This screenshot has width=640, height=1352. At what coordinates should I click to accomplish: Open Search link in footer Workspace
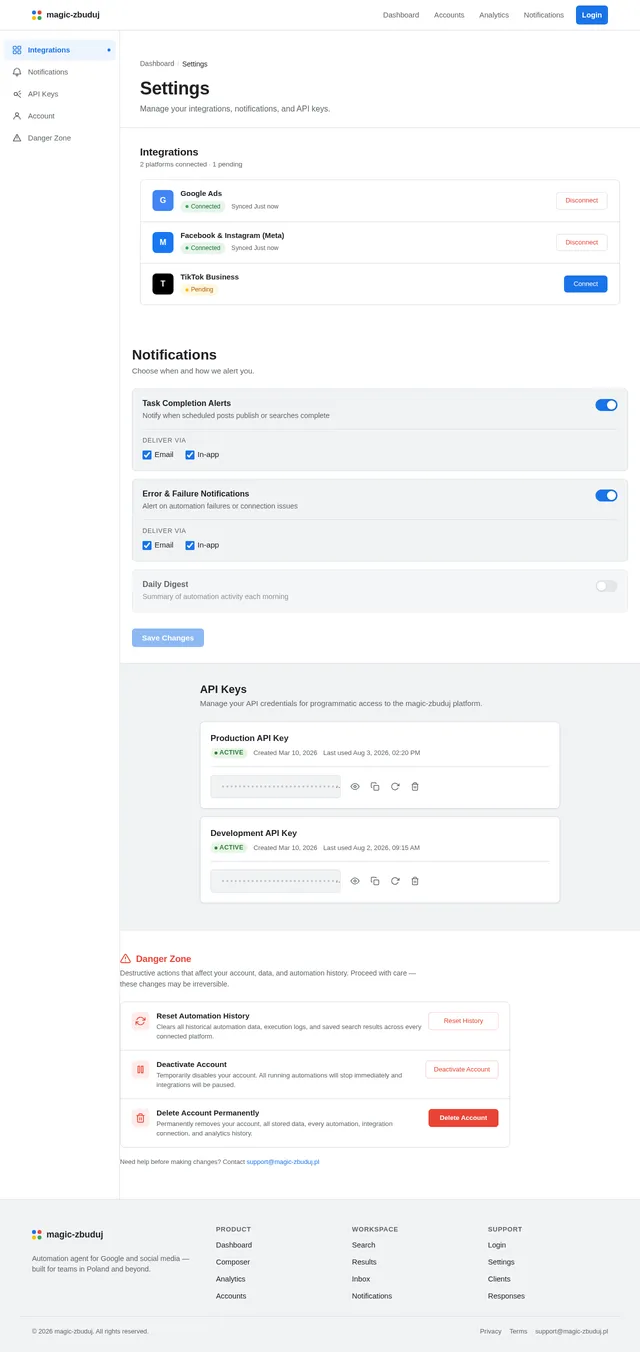[364, 1245]
